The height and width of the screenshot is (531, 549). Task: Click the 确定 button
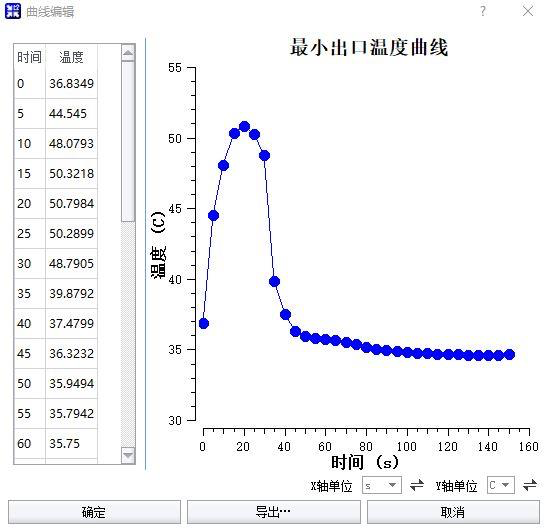(94, 512)
